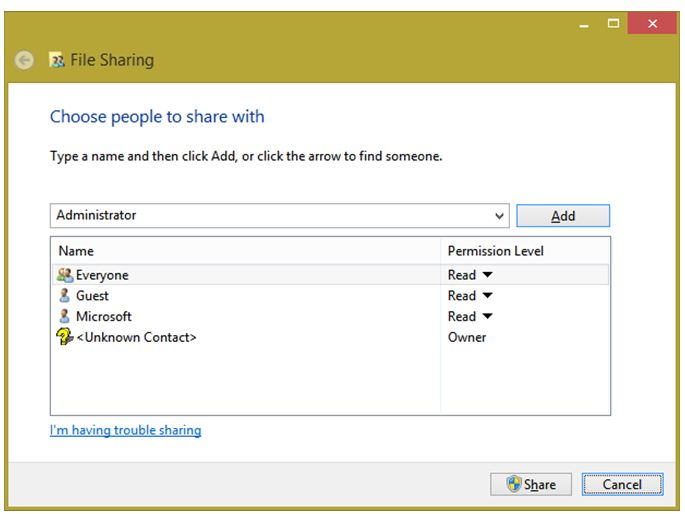Click the Add button
Image resolution: width=685 pixels, height=514 pixels.
coord(563,216)
